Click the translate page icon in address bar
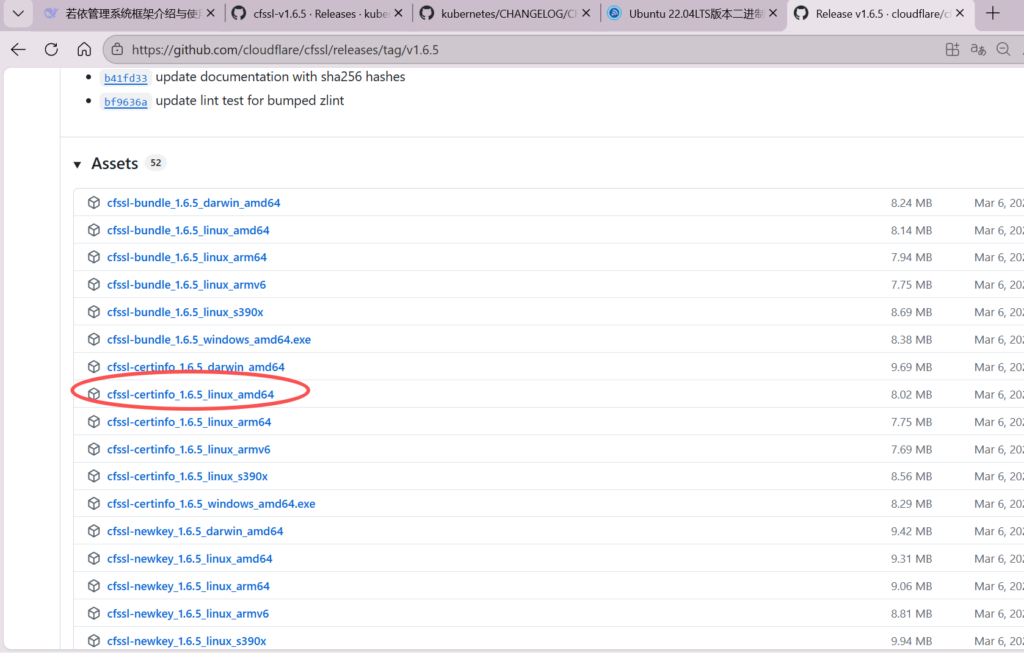 tap(979, 49)
